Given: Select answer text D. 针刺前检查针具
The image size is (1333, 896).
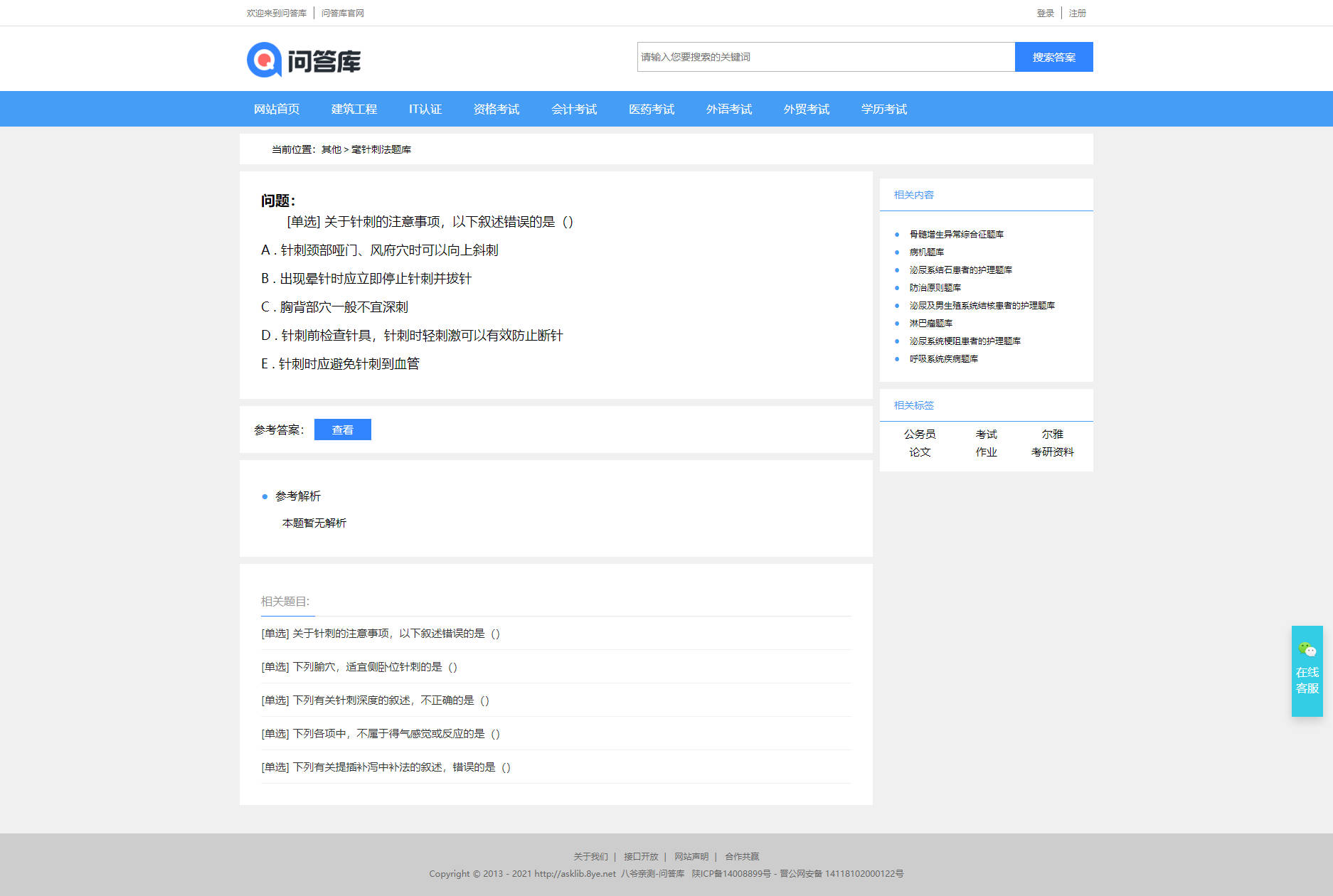Looking at the screenshot, I should point(412,336).
